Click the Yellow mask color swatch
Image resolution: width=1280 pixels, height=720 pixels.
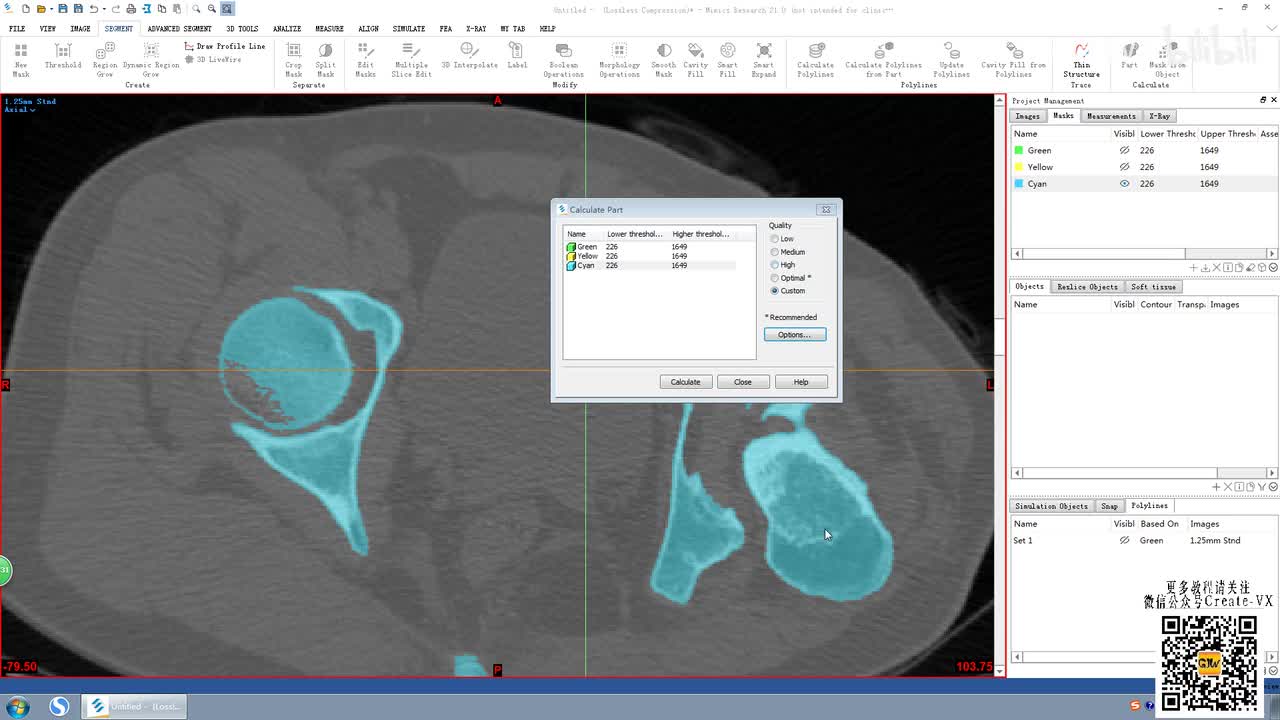1019,167
